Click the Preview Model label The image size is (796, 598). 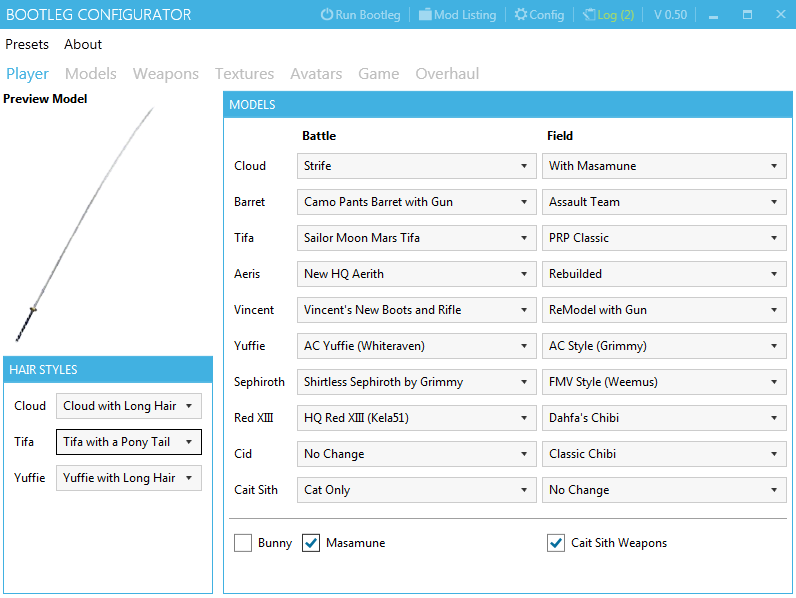(45, 99)
